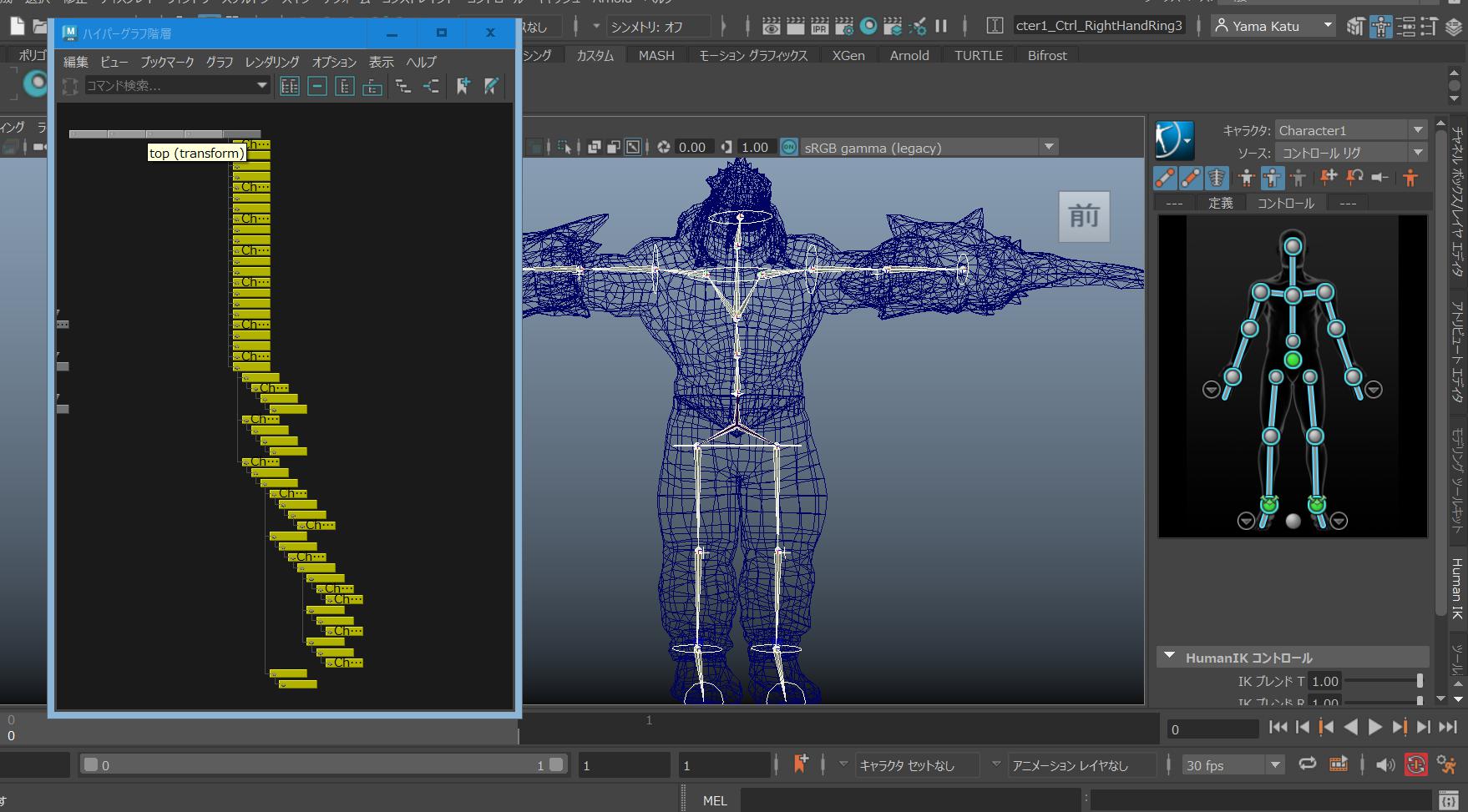Viewport: 1468px width, 812px height.
Task: Open Render View clapperboard-with-eye icon
Action: coord(771,27)
